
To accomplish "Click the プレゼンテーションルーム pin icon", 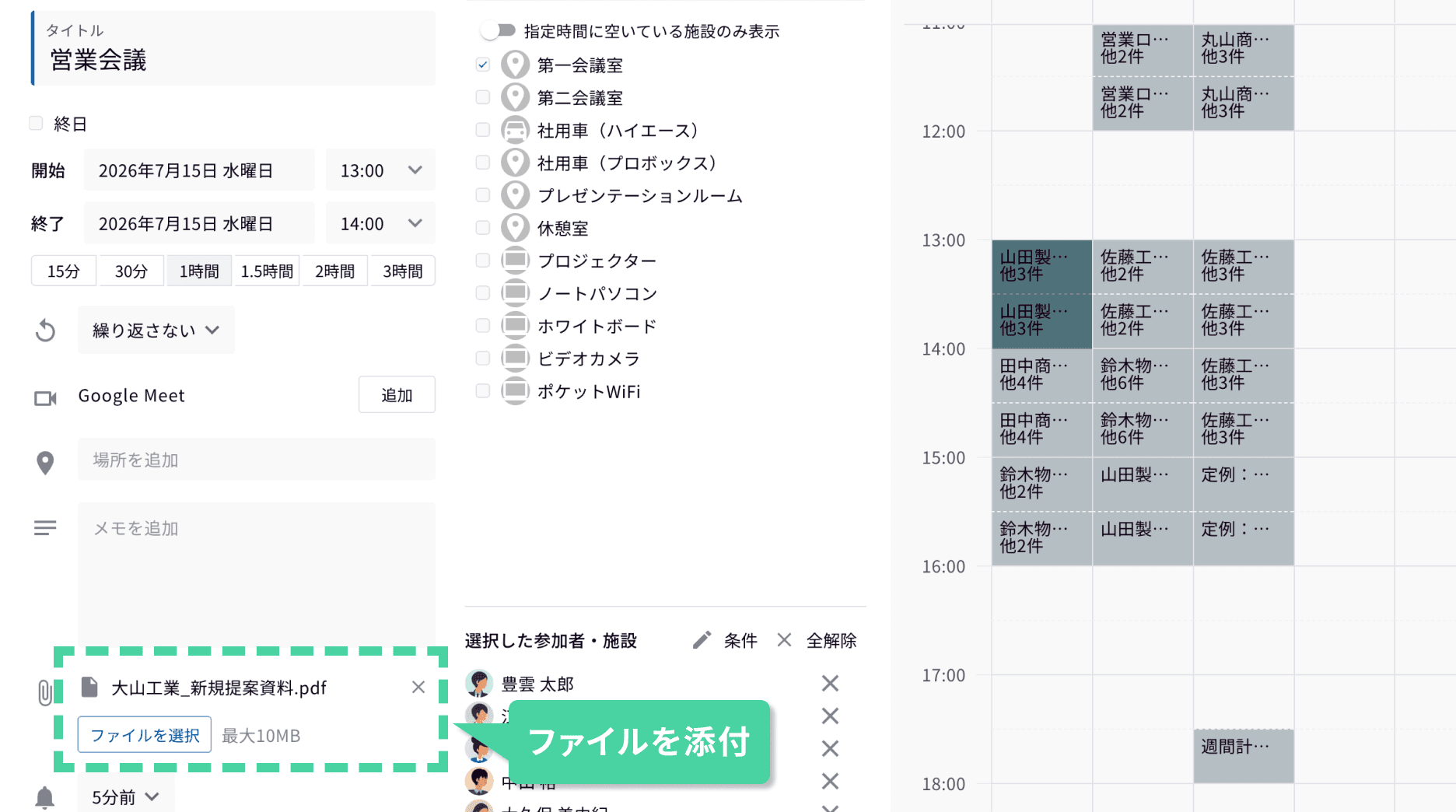I will (515, 195).
